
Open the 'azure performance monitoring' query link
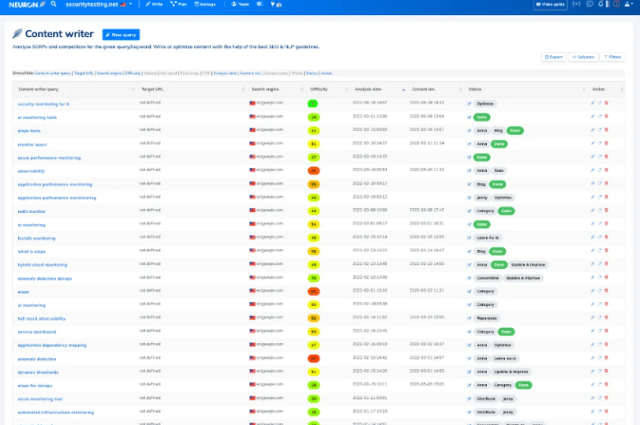[x=49, y=157]
